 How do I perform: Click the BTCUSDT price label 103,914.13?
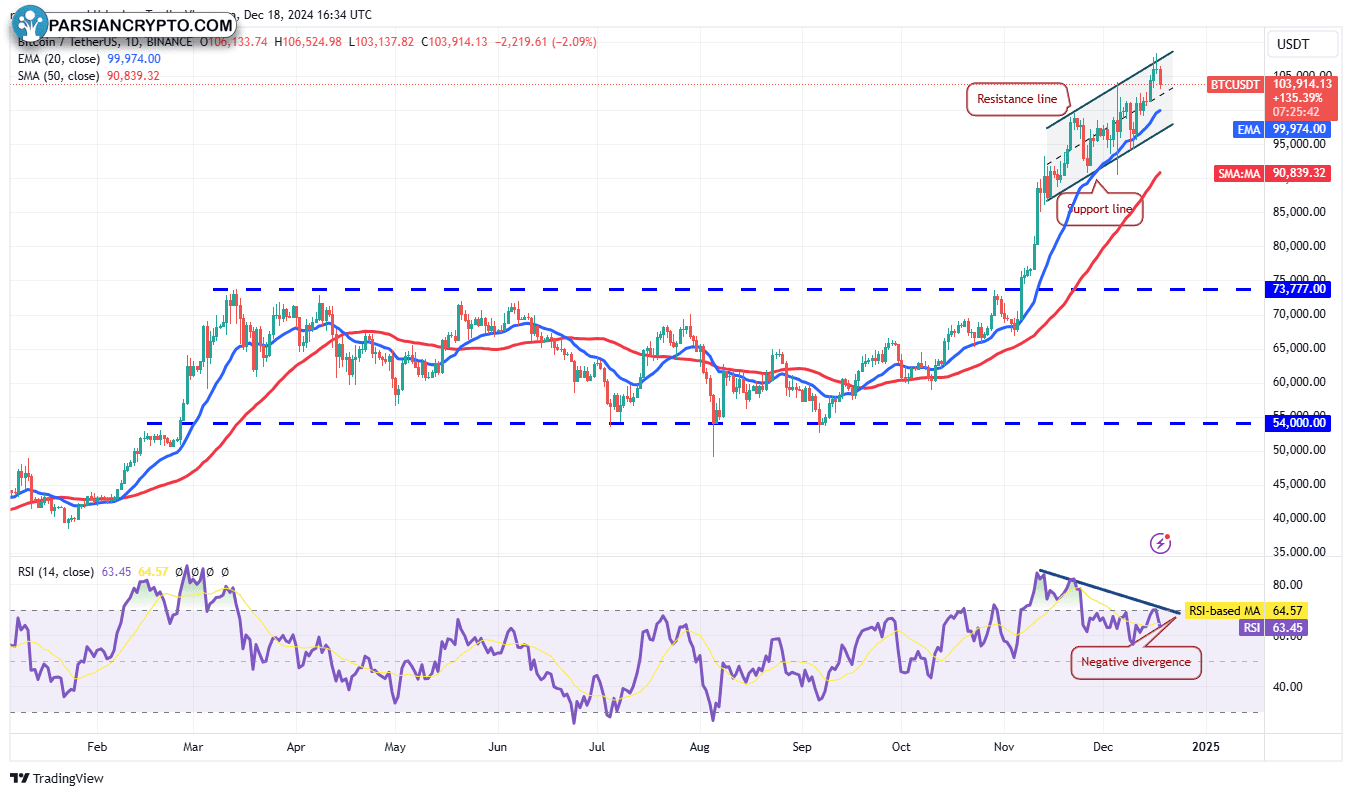[x=1300, y=84]
